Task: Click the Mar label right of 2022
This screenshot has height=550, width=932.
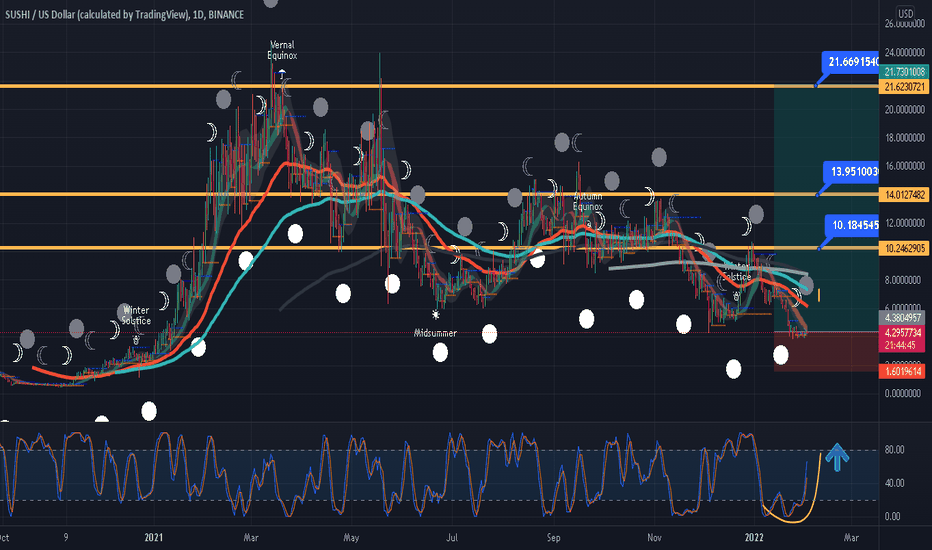Action: point(851,538)
